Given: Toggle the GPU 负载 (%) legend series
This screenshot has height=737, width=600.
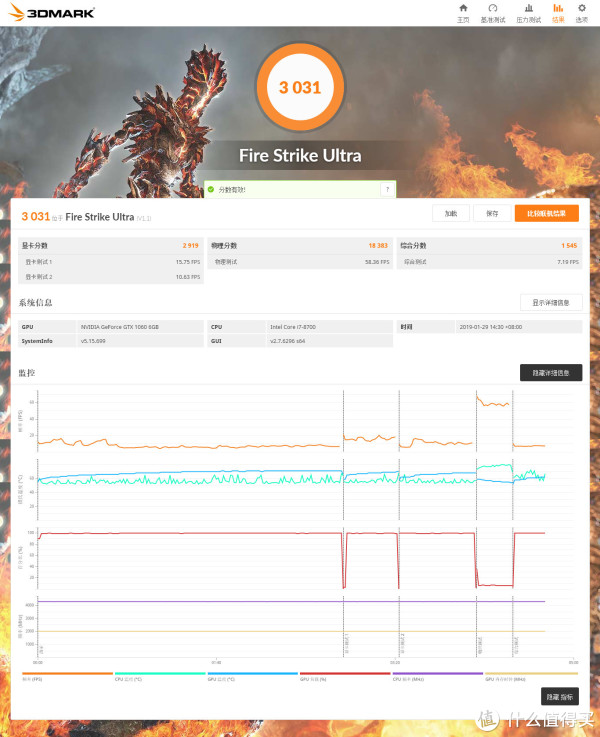Looking at the screenshot, I should tap(345, 676).
